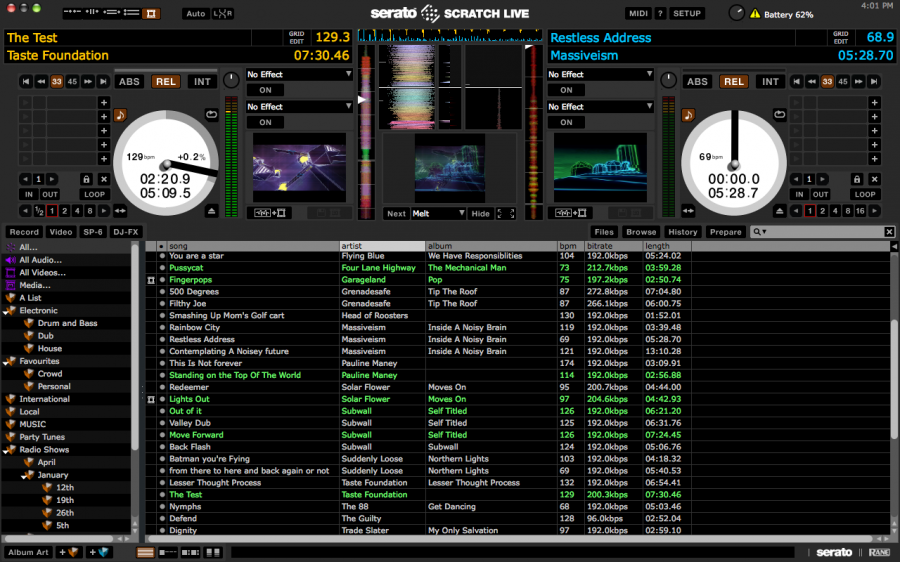Adjust left deck gain knob
The image size is (900, 562).
(231, 80)
